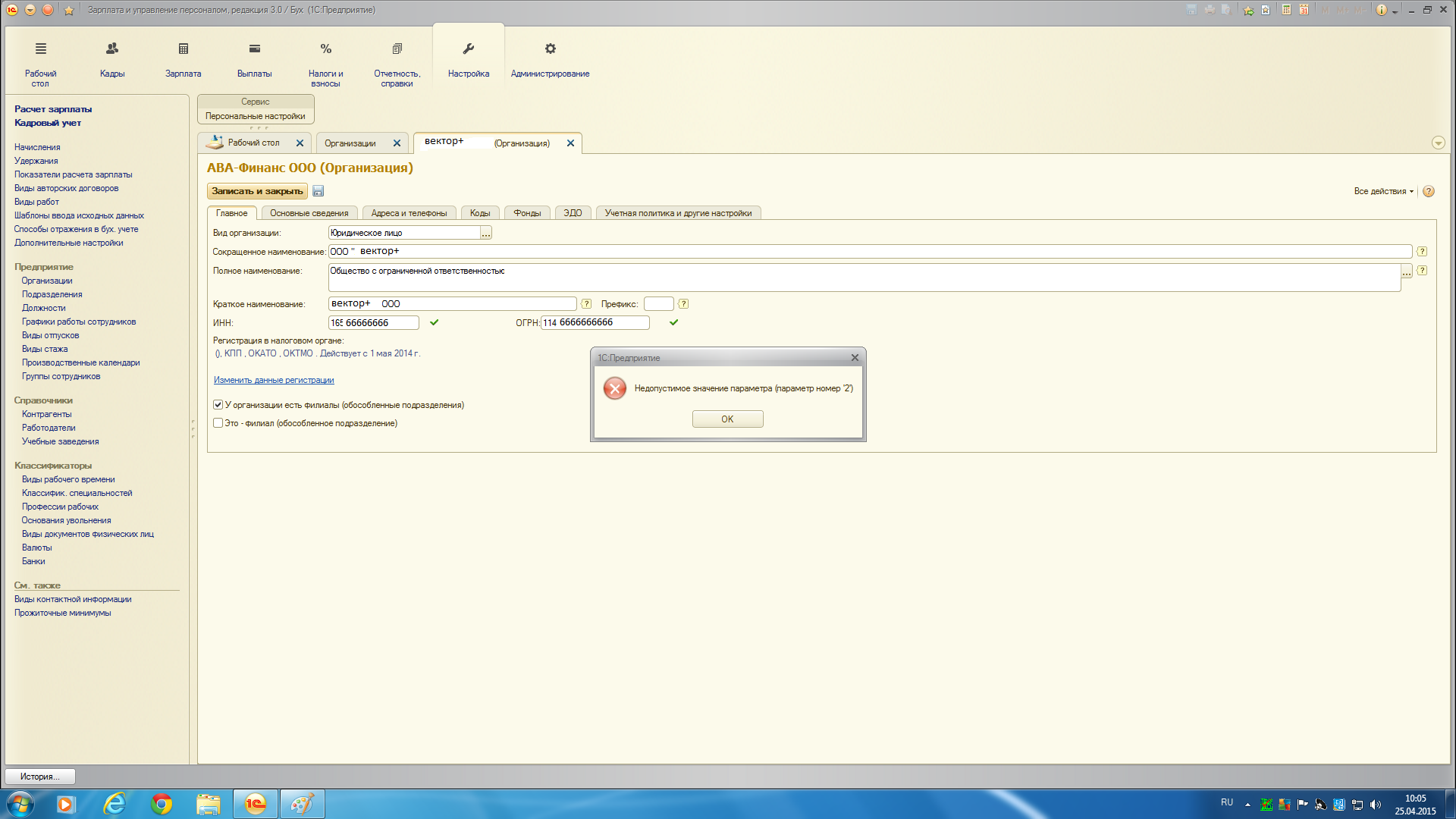Click the ИНН input field
The height and width of the screenshot is (819, 1456).
pyautogui.click(x=373, y=322)
